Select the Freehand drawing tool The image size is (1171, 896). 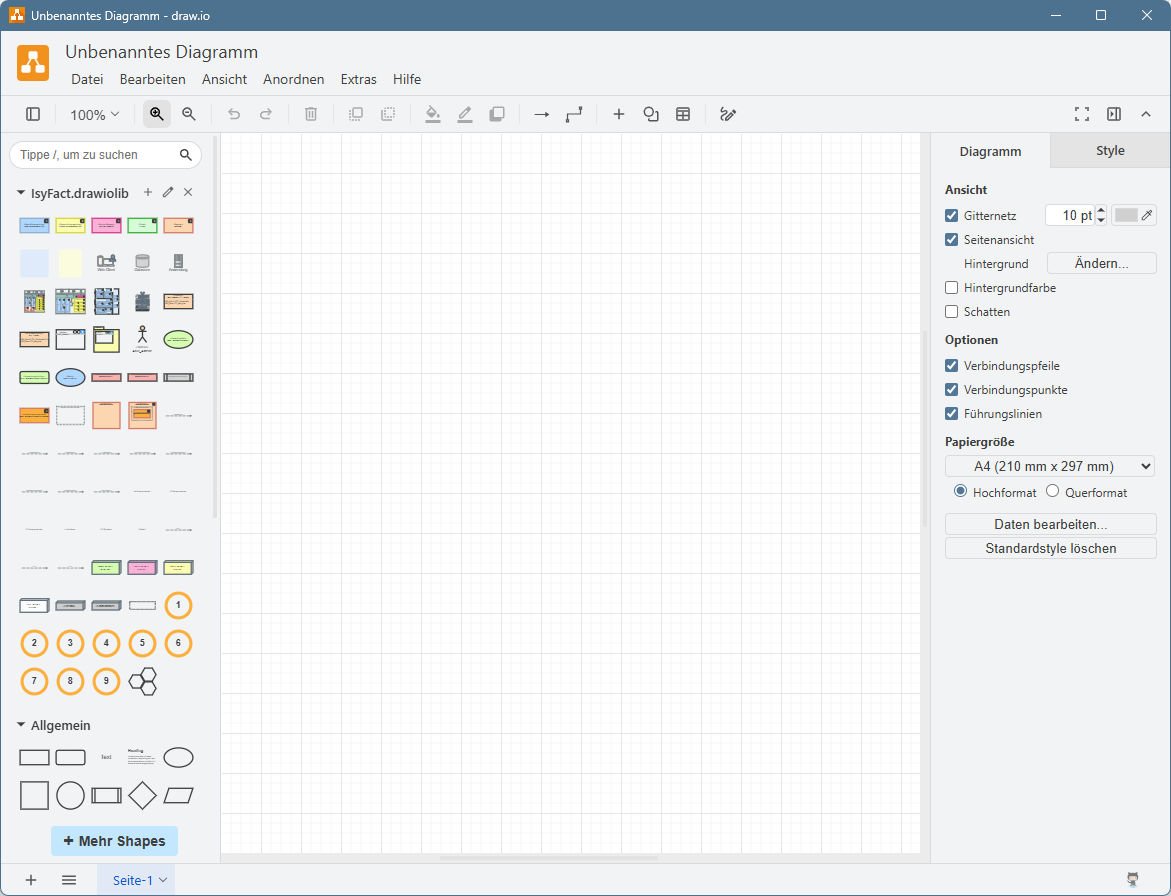[728, 114]
